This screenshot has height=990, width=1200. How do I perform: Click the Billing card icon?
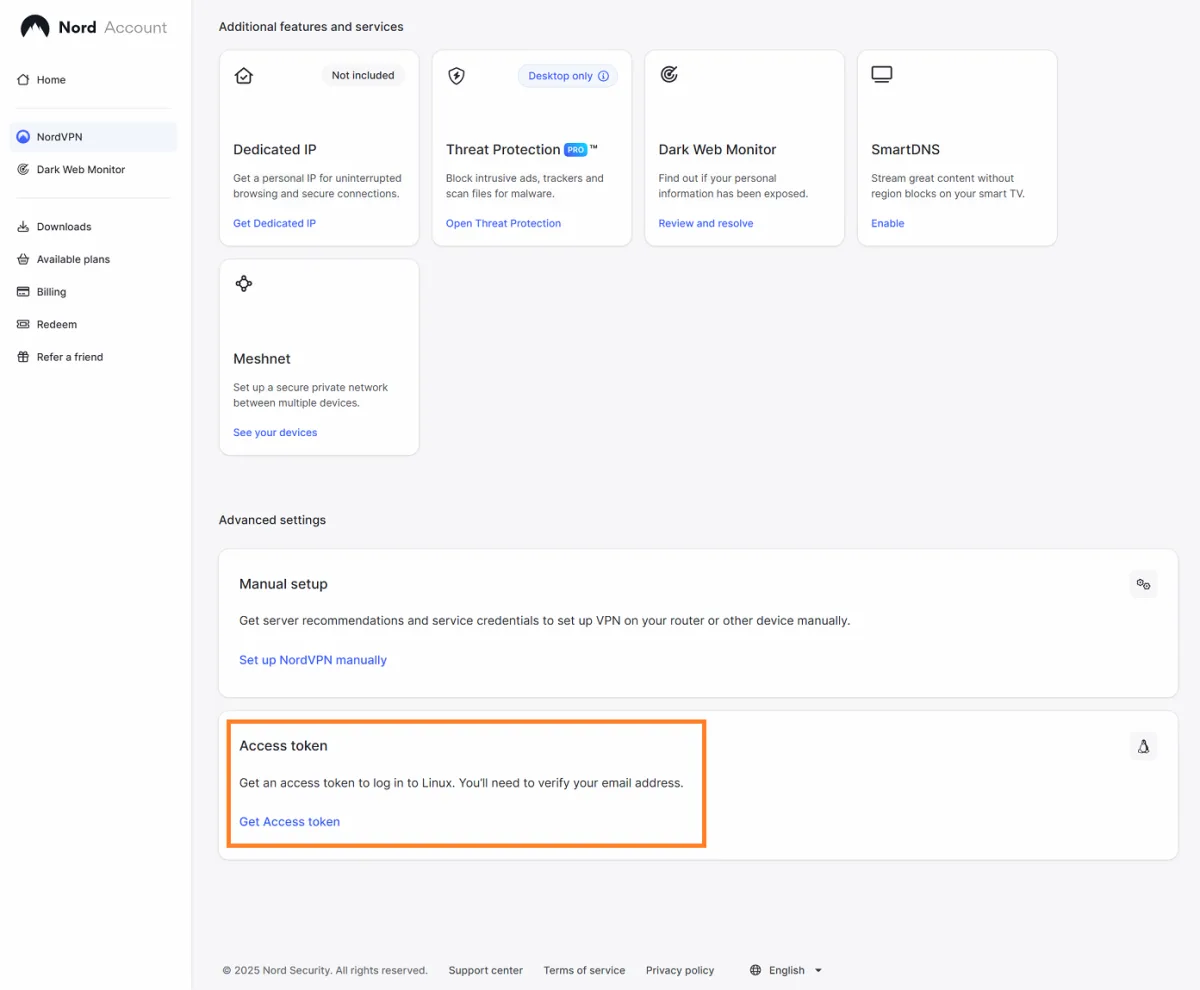[x=23, y=292]
